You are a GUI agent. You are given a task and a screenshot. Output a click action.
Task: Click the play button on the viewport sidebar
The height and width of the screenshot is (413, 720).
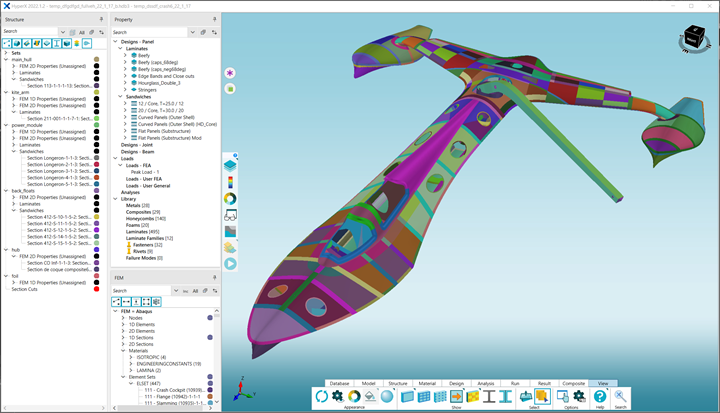point(230,264)
